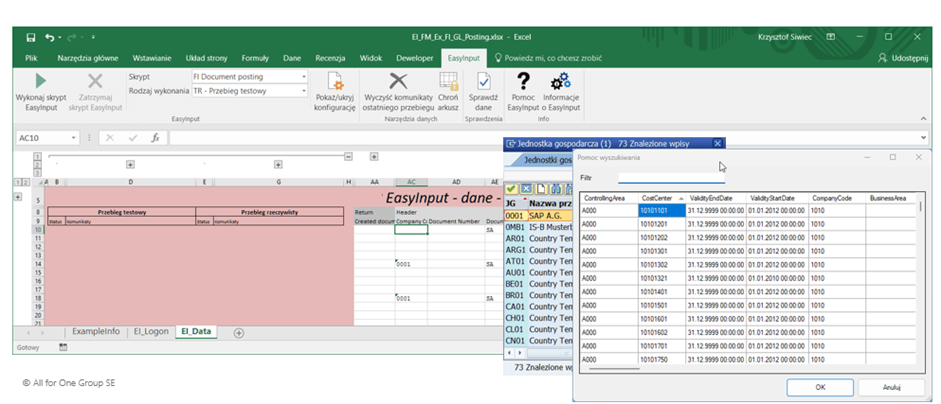This screenshot has height=404, width=941.
Task: Switch to the ExampleInfo sheet
Action: [x=96, y=331]
